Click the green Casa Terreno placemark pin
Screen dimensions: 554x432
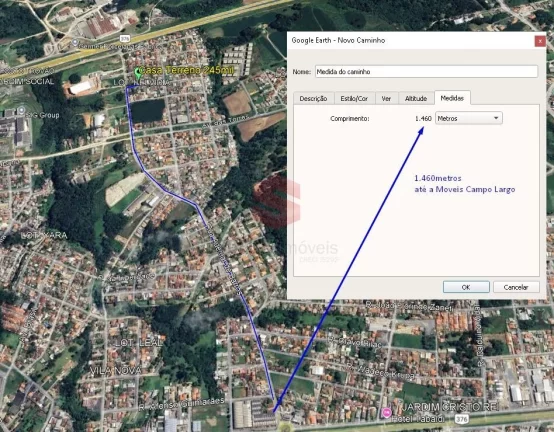click(x=138, y=74)
